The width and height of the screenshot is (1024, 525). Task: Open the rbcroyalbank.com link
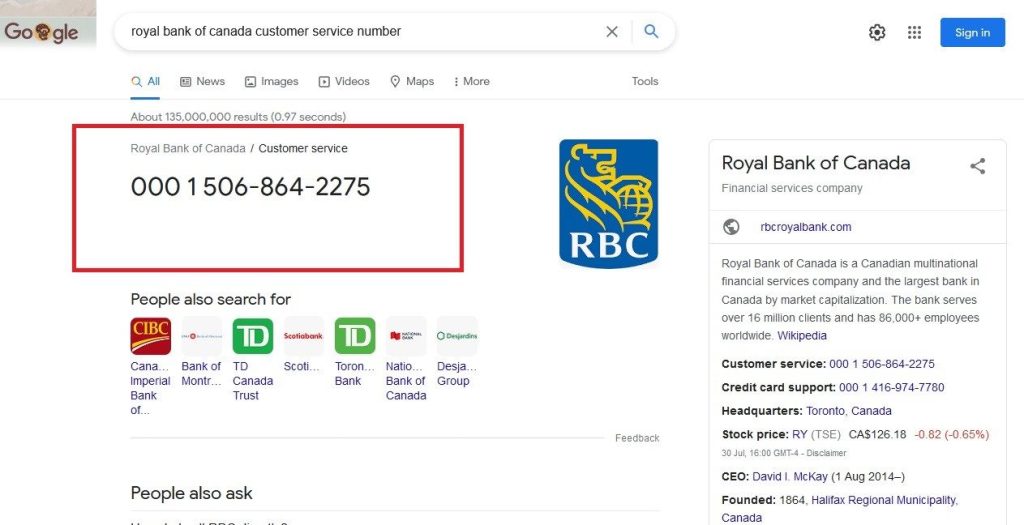[806, 227]
